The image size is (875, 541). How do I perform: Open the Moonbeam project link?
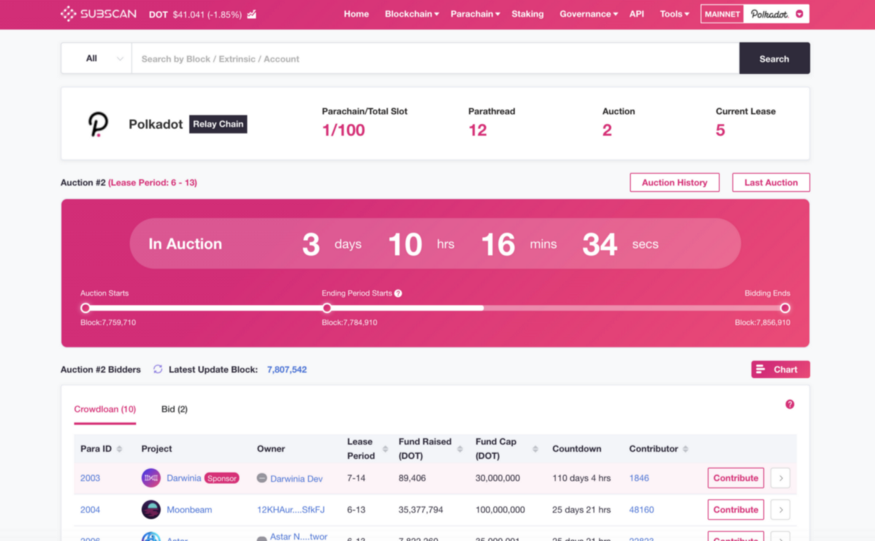[x=189, y=509]
